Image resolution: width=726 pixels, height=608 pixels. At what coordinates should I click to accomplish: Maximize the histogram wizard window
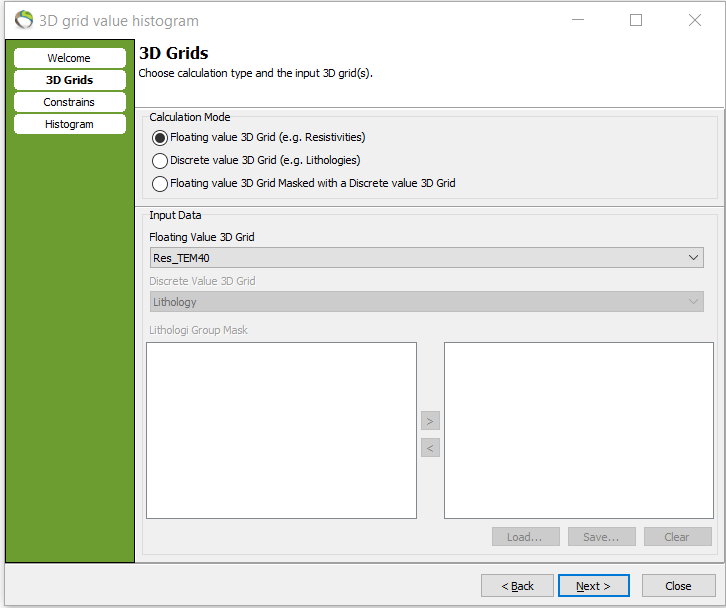pos(636,20)
